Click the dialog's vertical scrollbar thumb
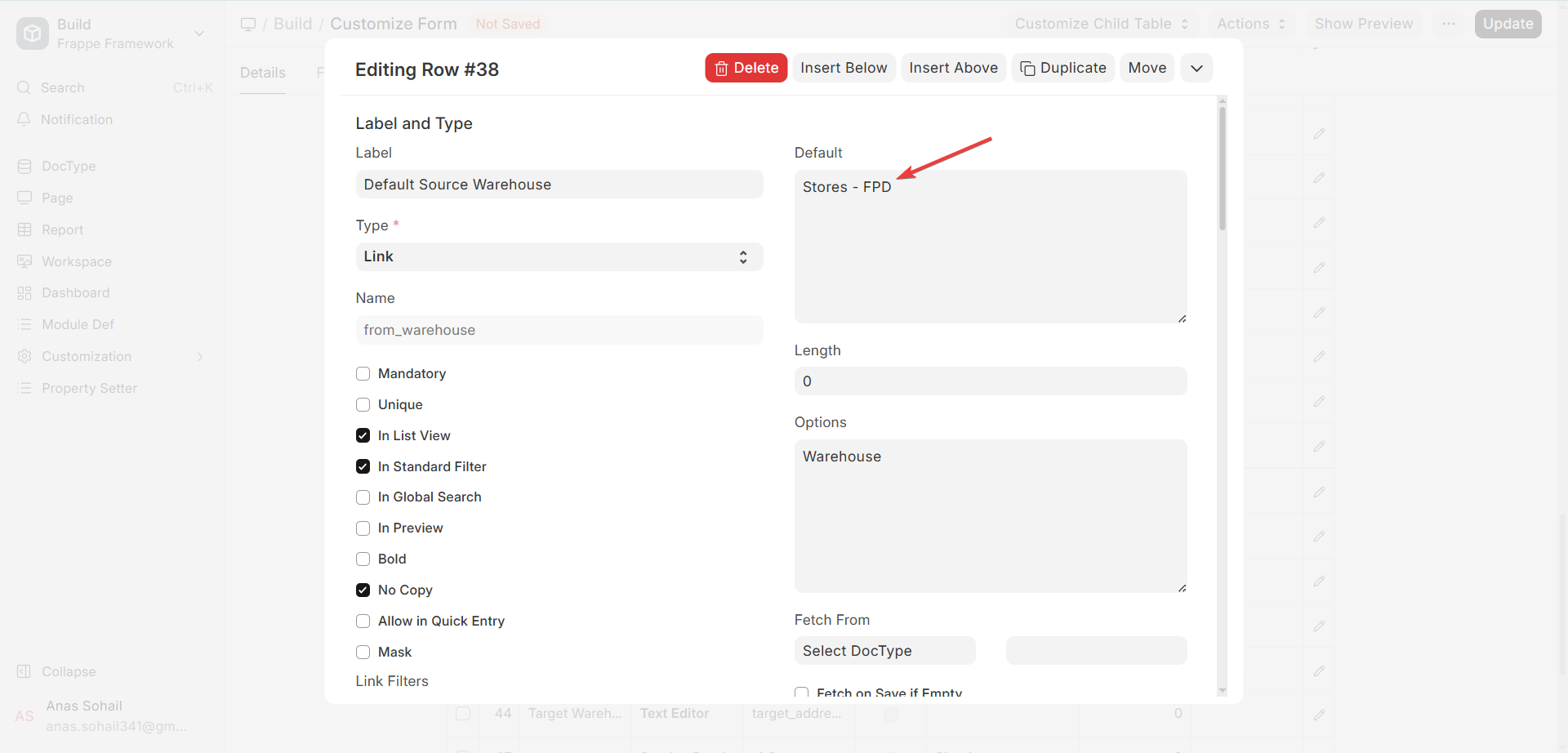Screen dimensions: 1568x753 coord(1222,167)
